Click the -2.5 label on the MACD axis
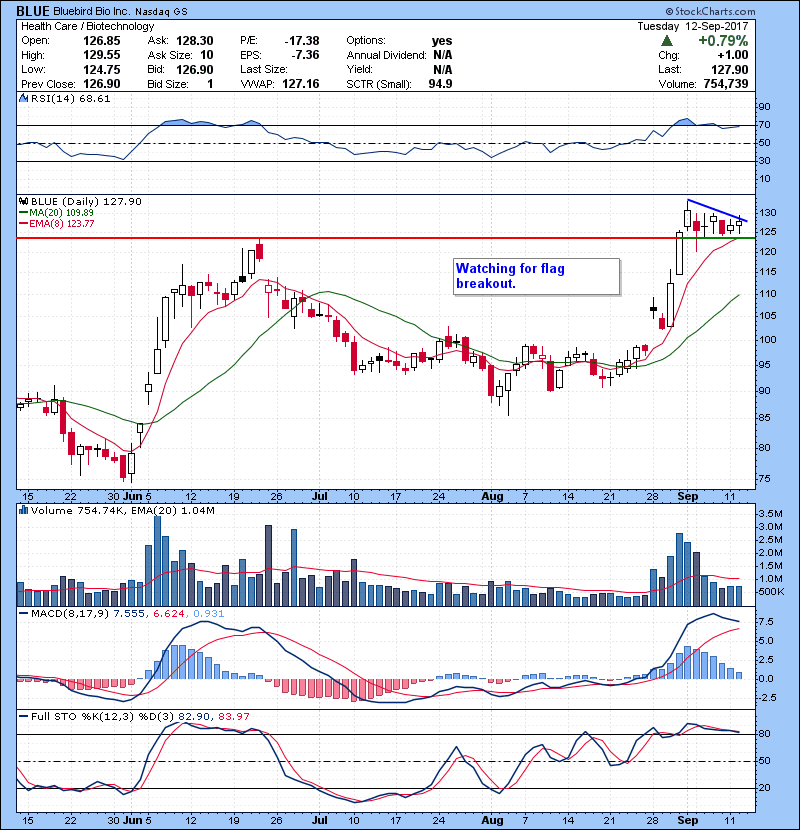This screenshot has height=830, width=800. coord(768,698)
